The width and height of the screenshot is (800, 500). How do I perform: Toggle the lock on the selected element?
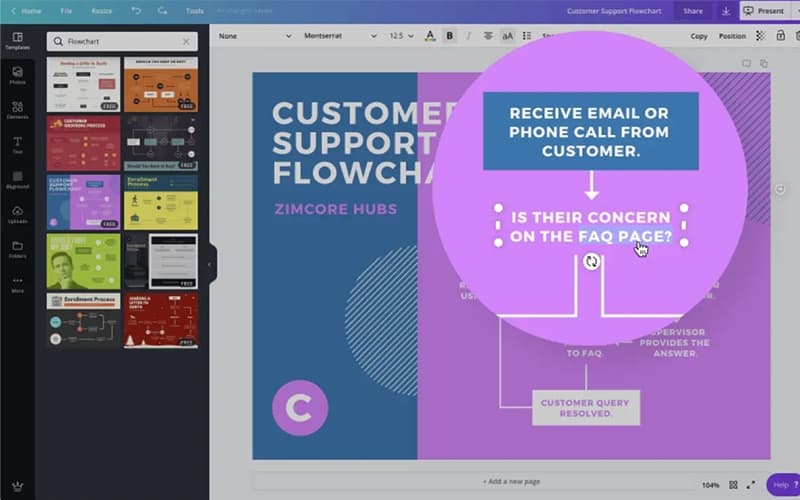778,36
